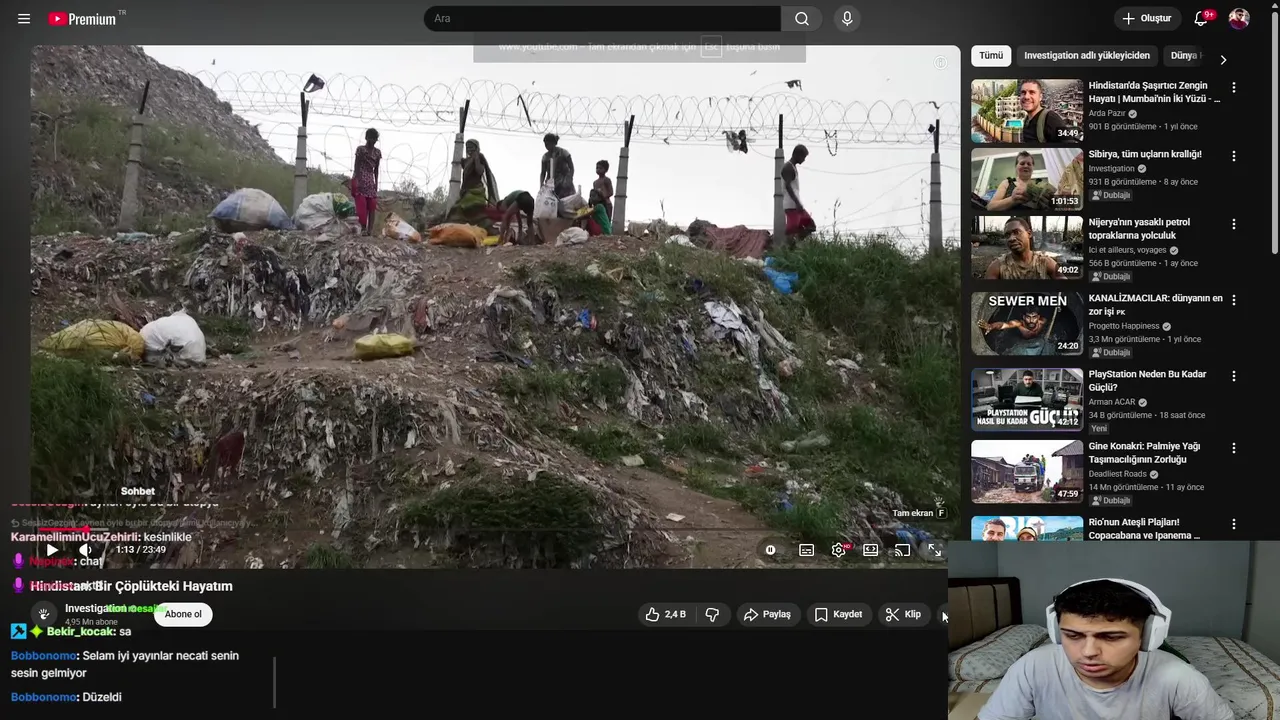Open the Gine Konakri: Palmiye Yağı title
The height and width of the screenshot is (720, 1280).
click(x=1144, y=453)
